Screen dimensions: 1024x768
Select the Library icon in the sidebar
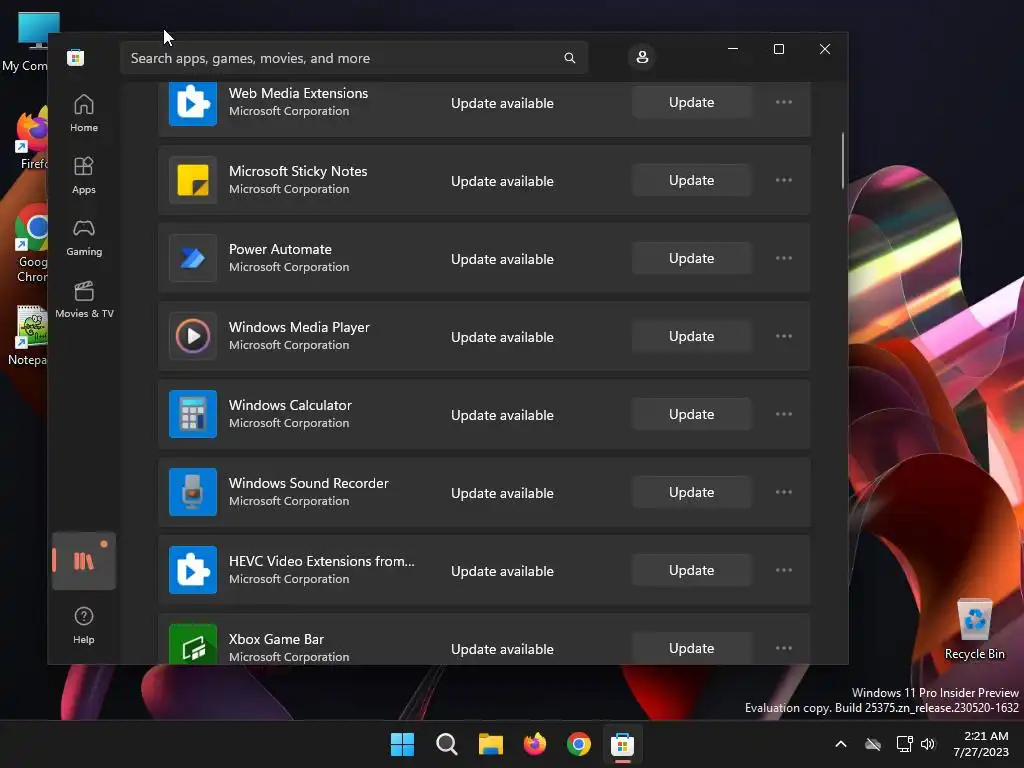tap(84, 561)
